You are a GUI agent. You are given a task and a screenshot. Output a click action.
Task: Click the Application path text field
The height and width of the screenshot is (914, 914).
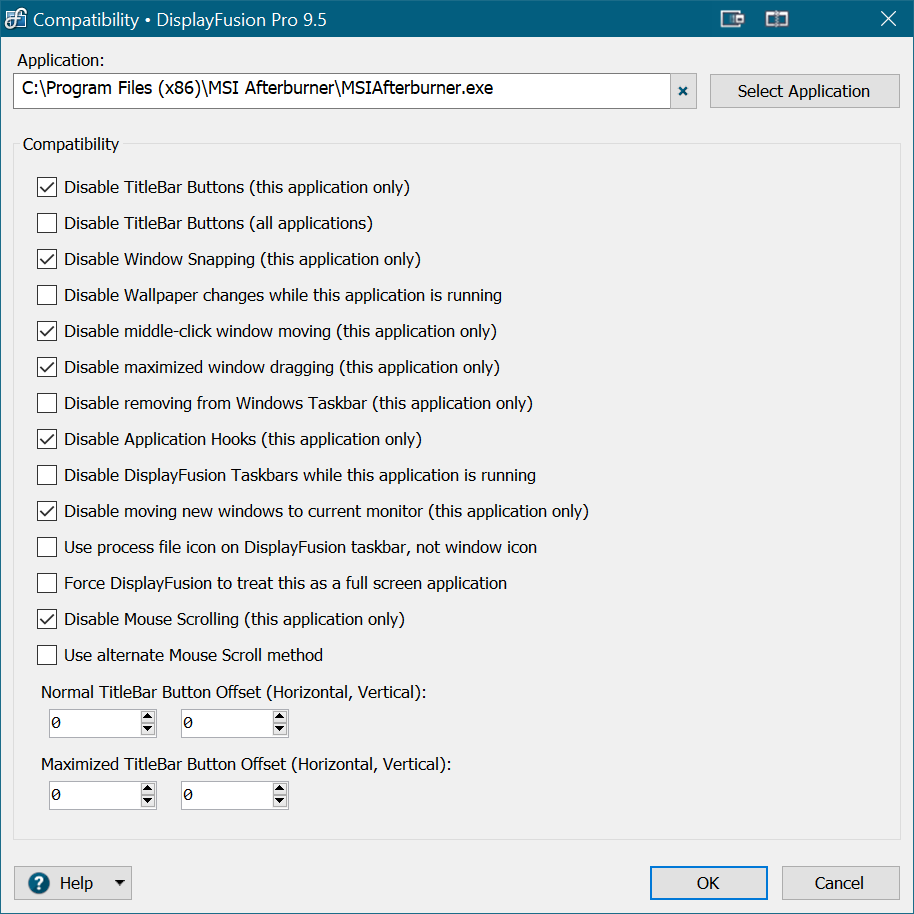tap(340, 90)
